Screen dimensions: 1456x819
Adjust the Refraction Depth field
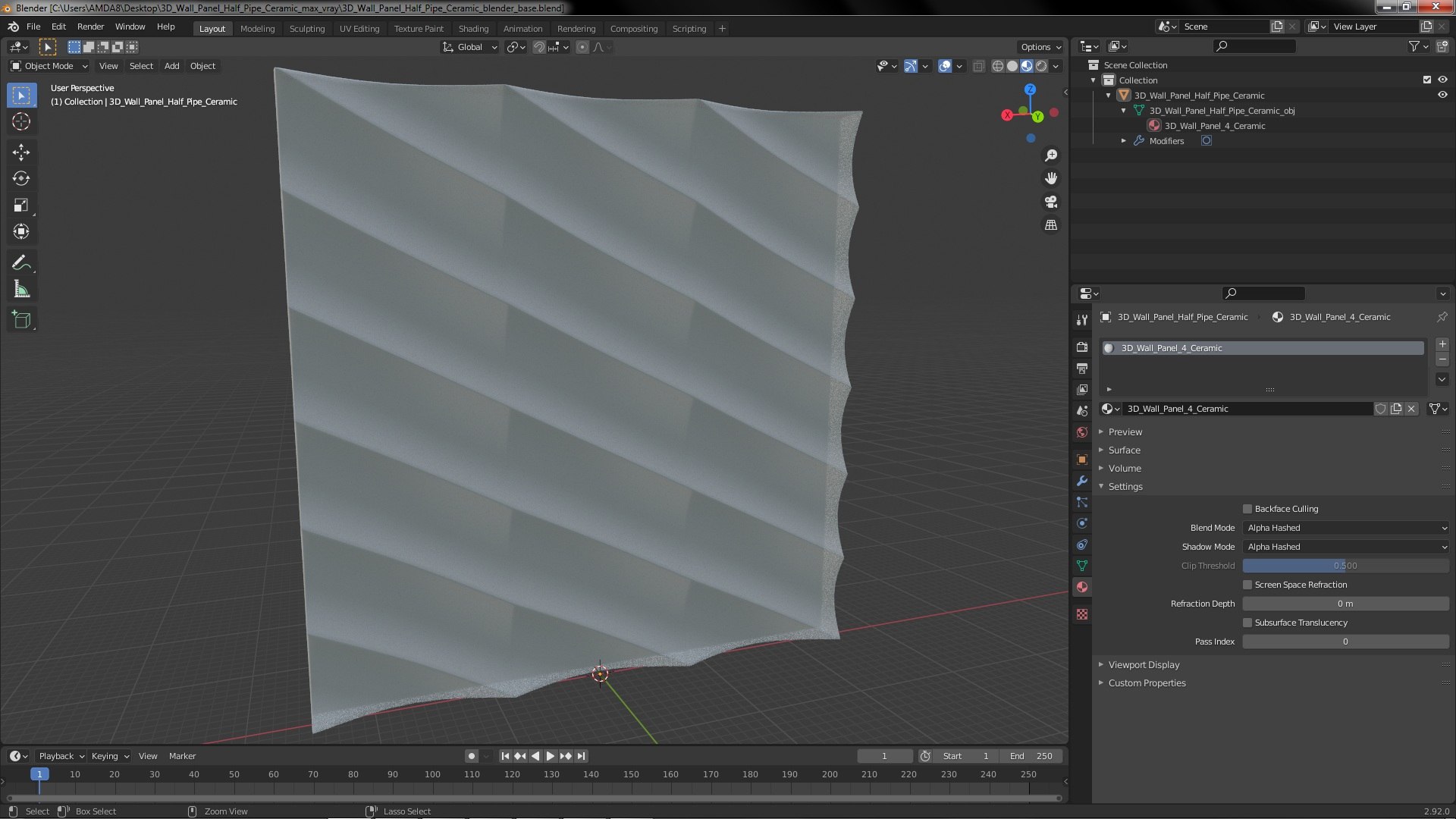[x=1345, y=604]
